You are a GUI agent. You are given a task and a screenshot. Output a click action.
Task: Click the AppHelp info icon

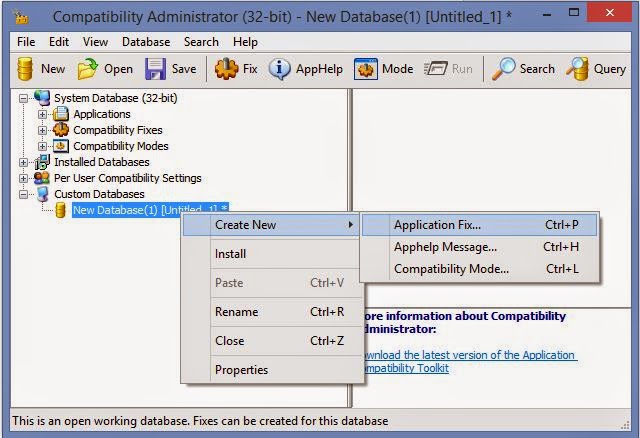(x=280, y=69)
